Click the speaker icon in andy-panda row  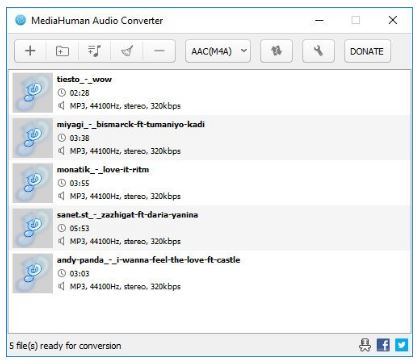[61, 286]
